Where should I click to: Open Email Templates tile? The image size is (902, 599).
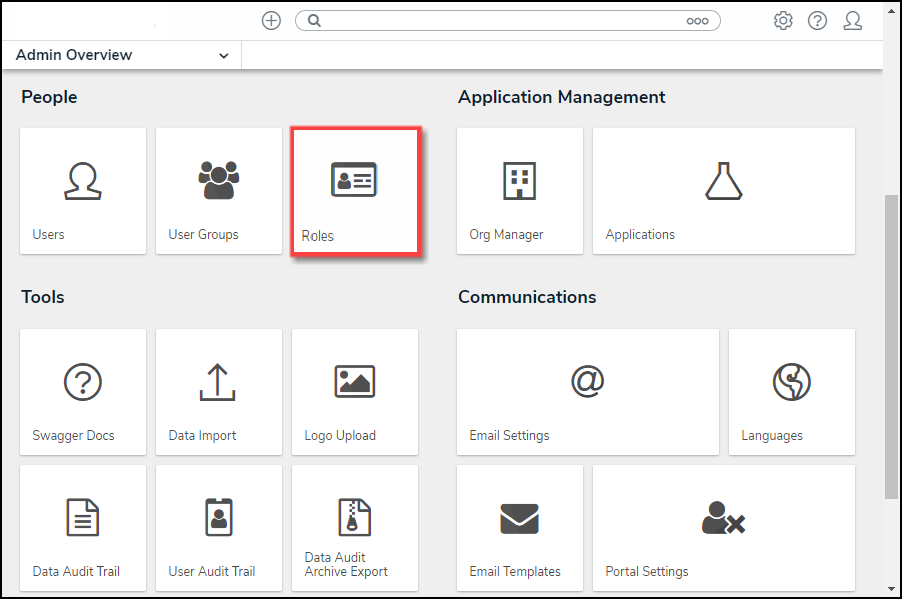520,528
